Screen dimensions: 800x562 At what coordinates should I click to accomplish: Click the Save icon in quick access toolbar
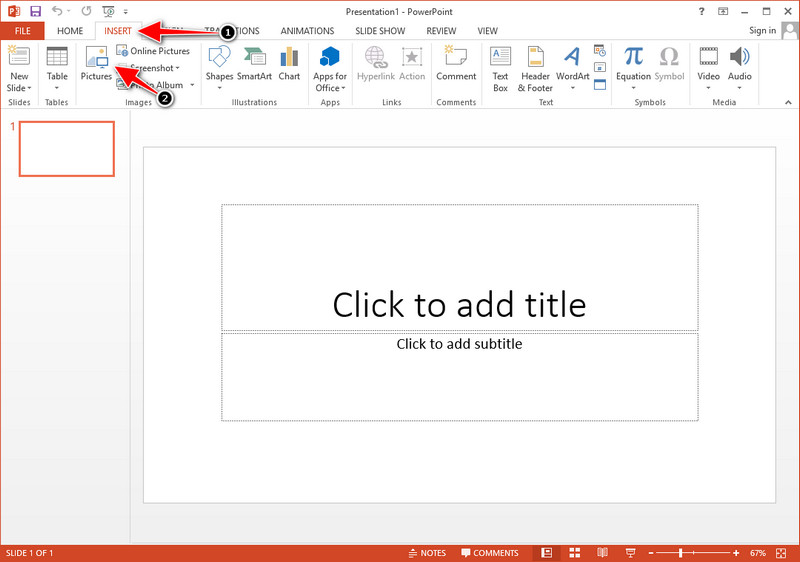click(x=36, y=11)
